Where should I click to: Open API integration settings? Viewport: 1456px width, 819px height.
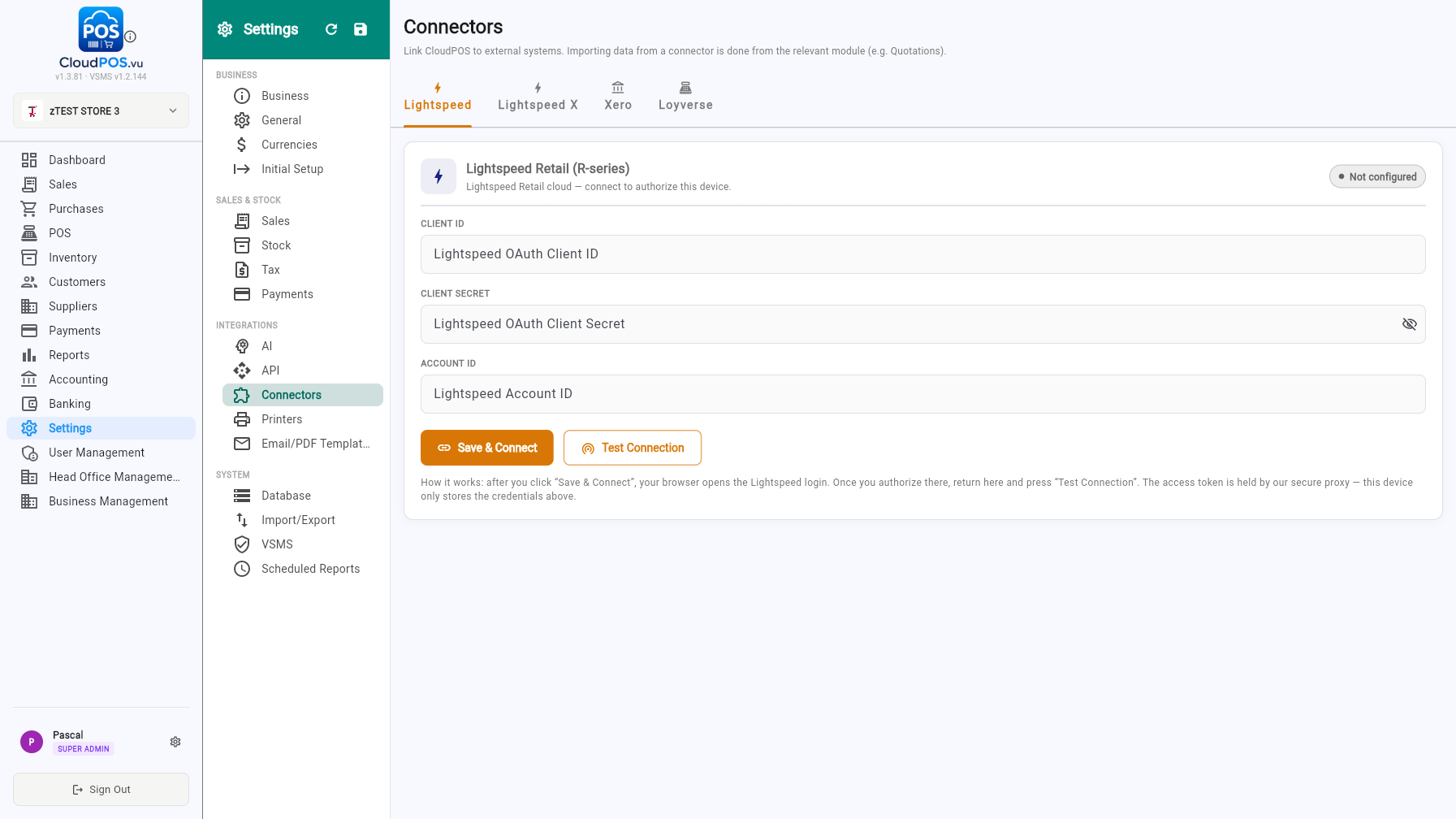coord(302,370)
